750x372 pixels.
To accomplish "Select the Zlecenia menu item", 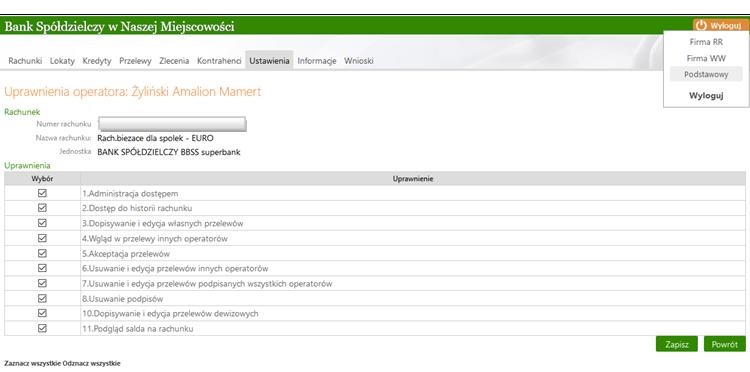I will (x=174, y=61).
